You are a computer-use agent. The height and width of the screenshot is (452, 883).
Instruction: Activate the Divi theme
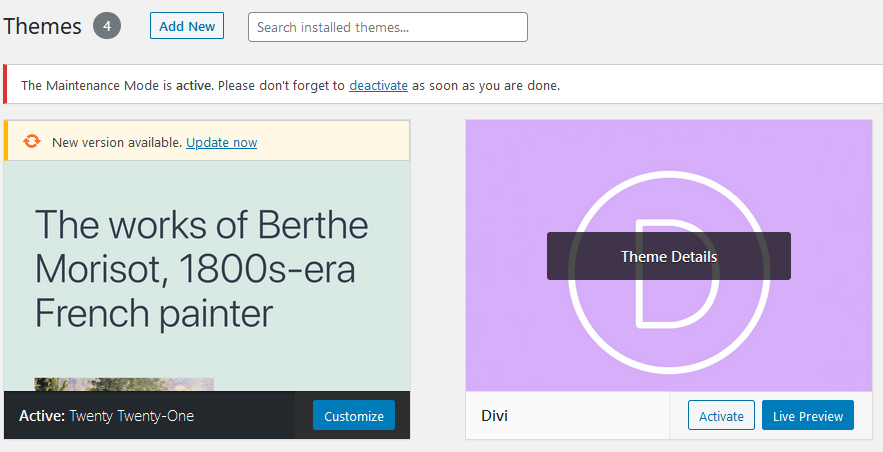721,416
